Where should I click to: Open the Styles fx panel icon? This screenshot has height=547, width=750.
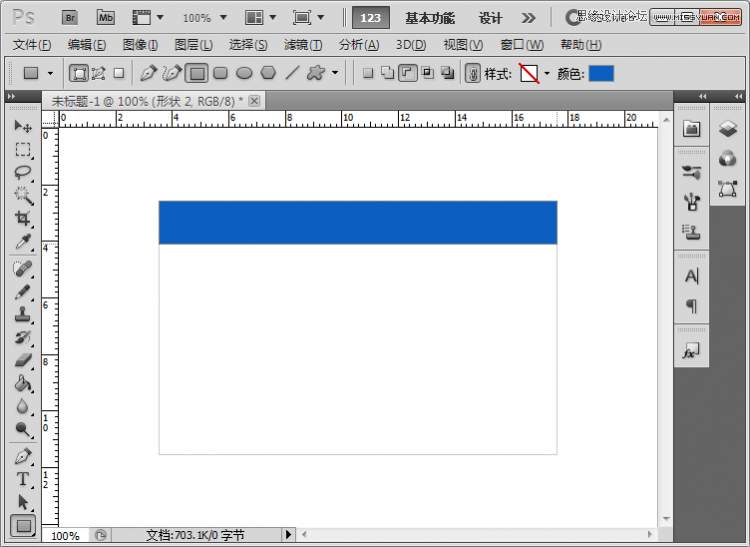click(691, 351)
